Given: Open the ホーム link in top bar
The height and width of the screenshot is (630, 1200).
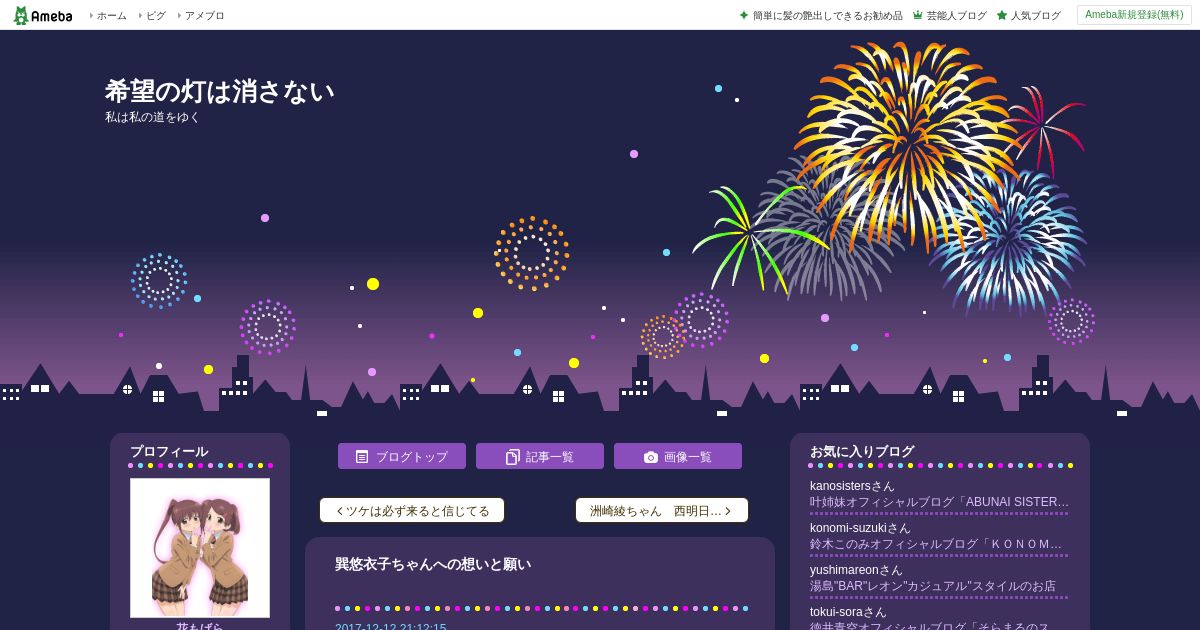Looking at the screenshot, I should pos(111,15).
